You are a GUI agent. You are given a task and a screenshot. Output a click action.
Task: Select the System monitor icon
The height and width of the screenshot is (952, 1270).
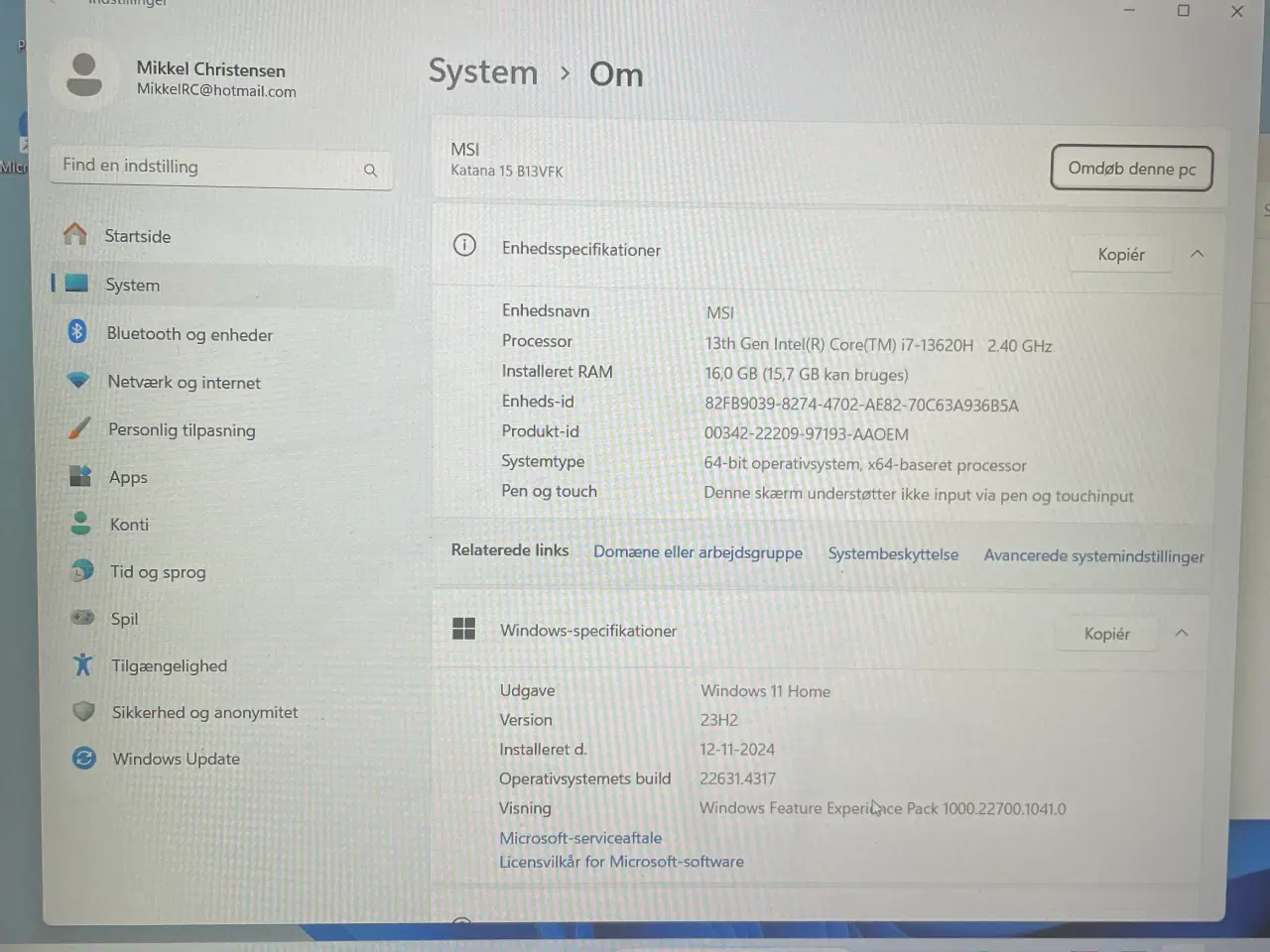(76, 284)
